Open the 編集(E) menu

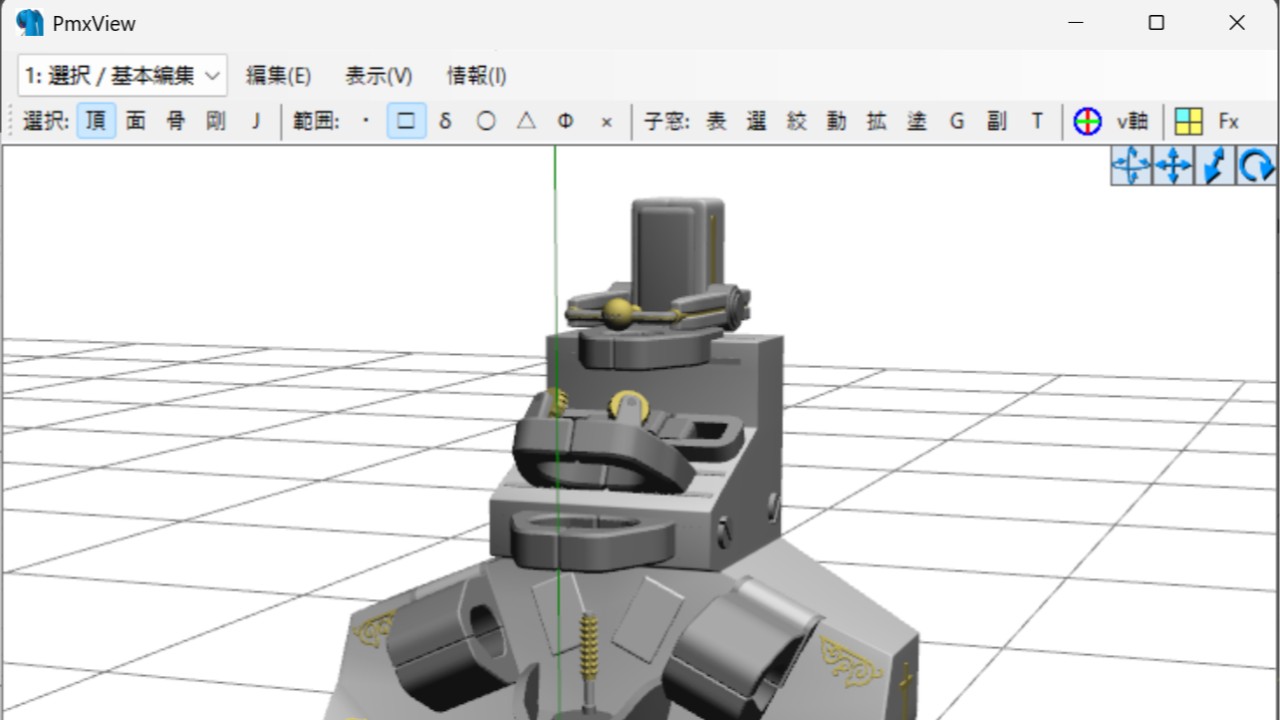click(x=279, y=75)
